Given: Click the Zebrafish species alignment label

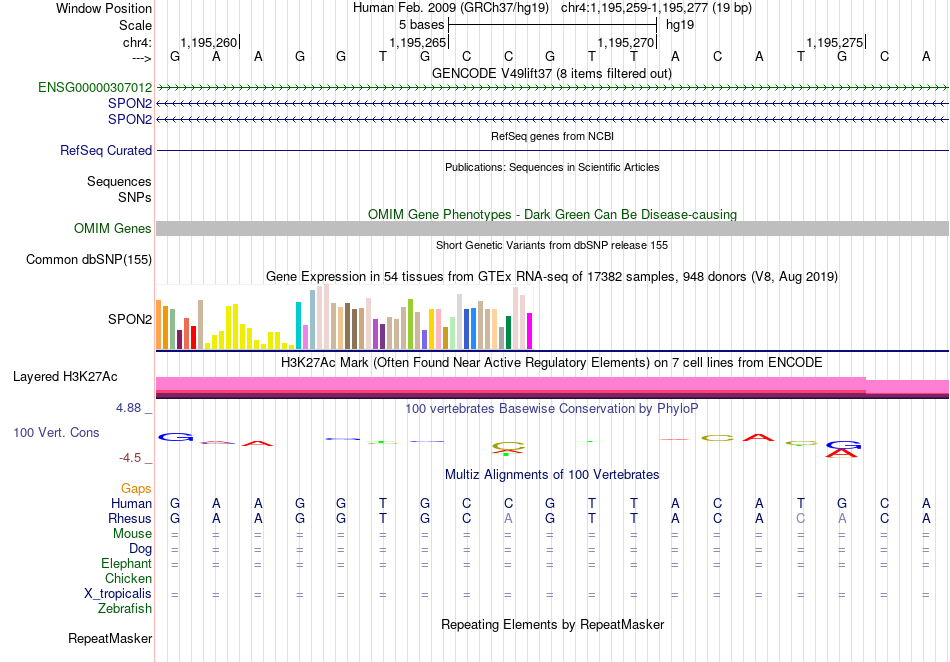Looking at the screenshot, I should click(125, 608).
